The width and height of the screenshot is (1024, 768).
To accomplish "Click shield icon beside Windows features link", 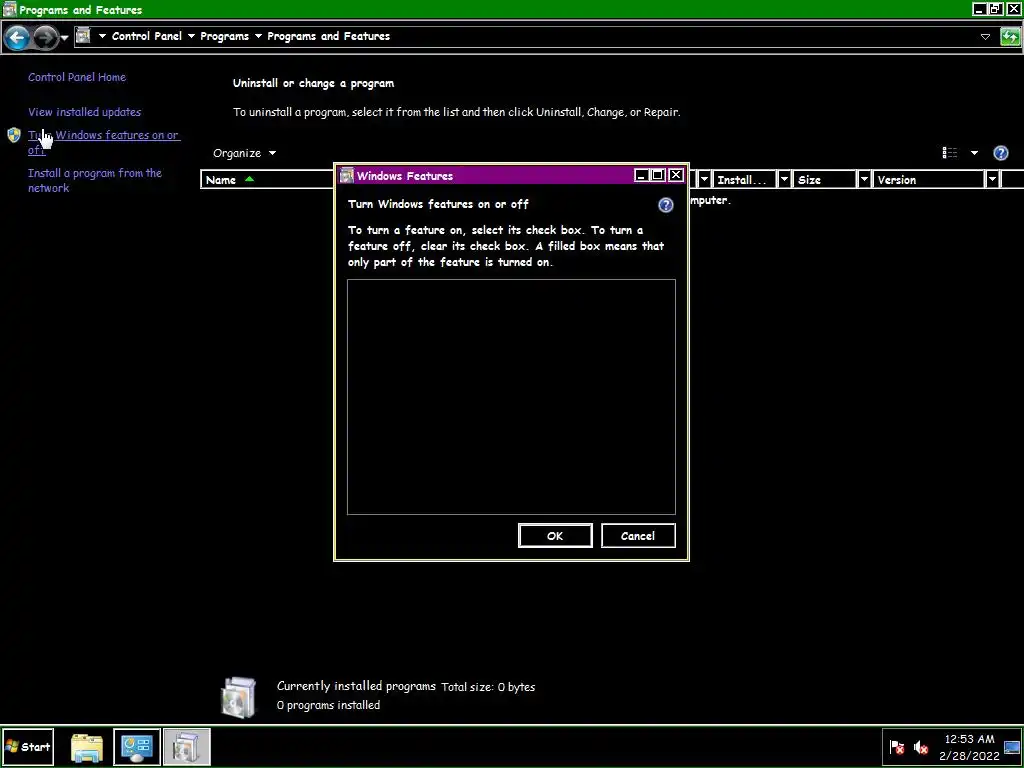I will pos(14,135).
